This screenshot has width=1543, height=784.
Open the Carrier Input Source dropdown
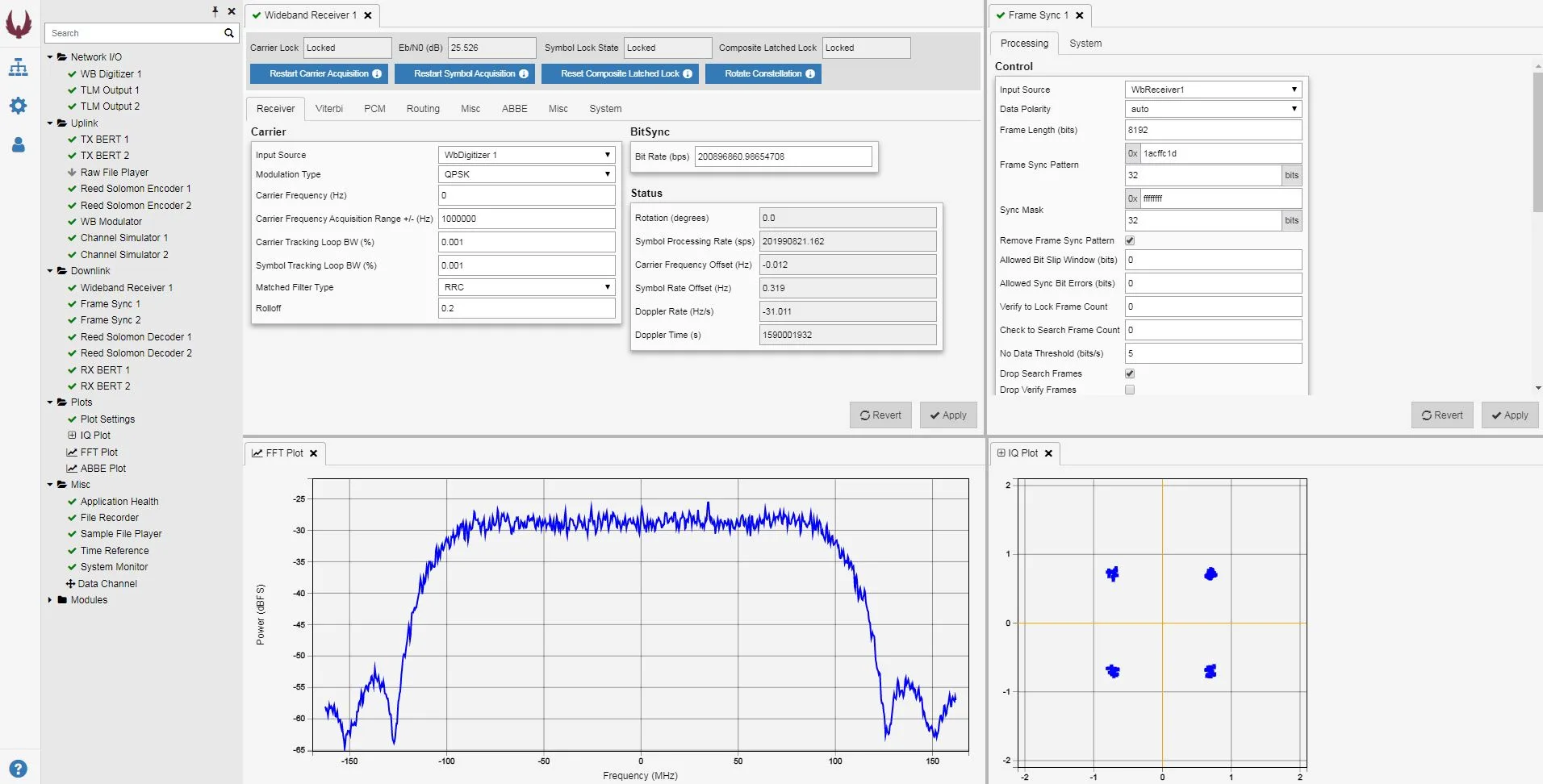point(527,155)
